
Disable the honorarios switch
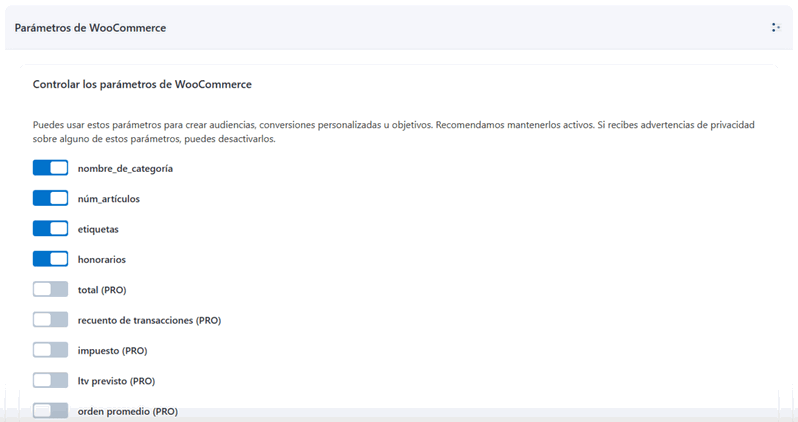tap(50, 259)
